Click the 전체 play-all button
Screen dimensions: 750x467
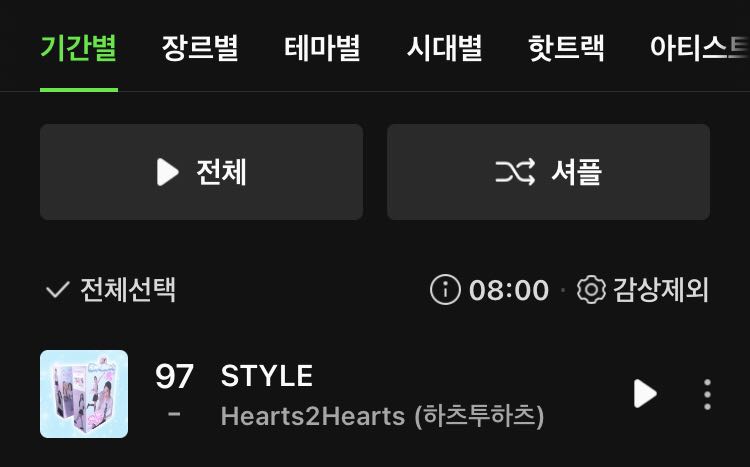(201, 172)
